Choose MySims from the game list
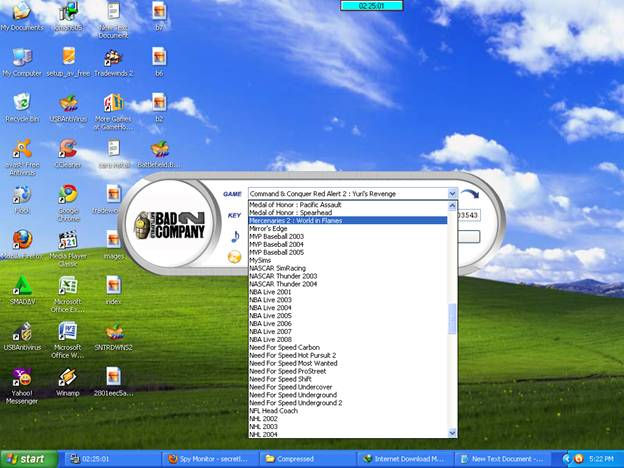Image resolution: width=624 pixels, height=468 pixels. pos(348,260)
